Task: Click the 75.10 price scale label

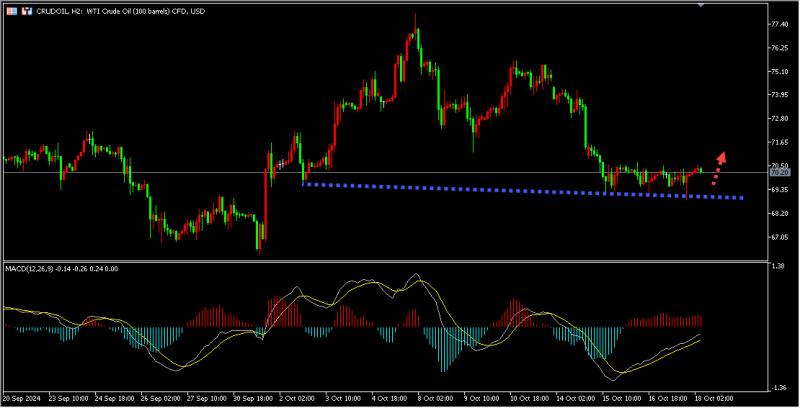Action: [781, 71]
